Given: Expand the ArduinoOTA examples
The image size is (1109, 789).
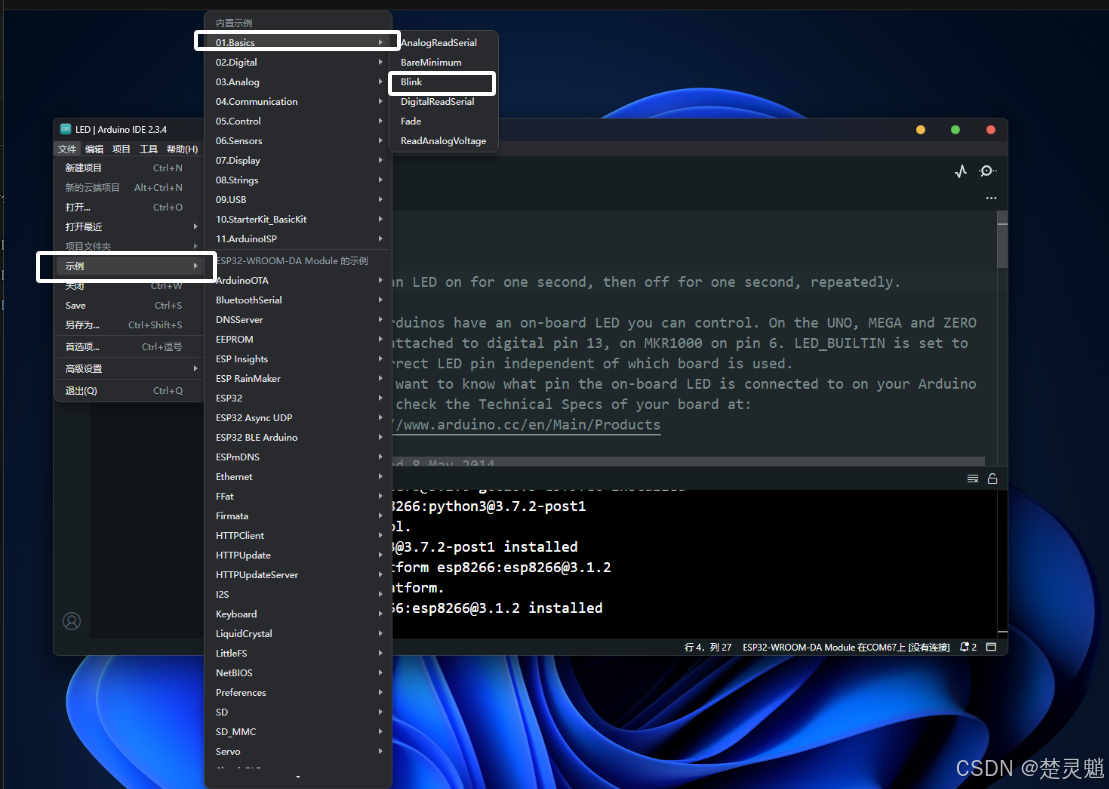Looking at the screenshot, I should tap(298, 281).
